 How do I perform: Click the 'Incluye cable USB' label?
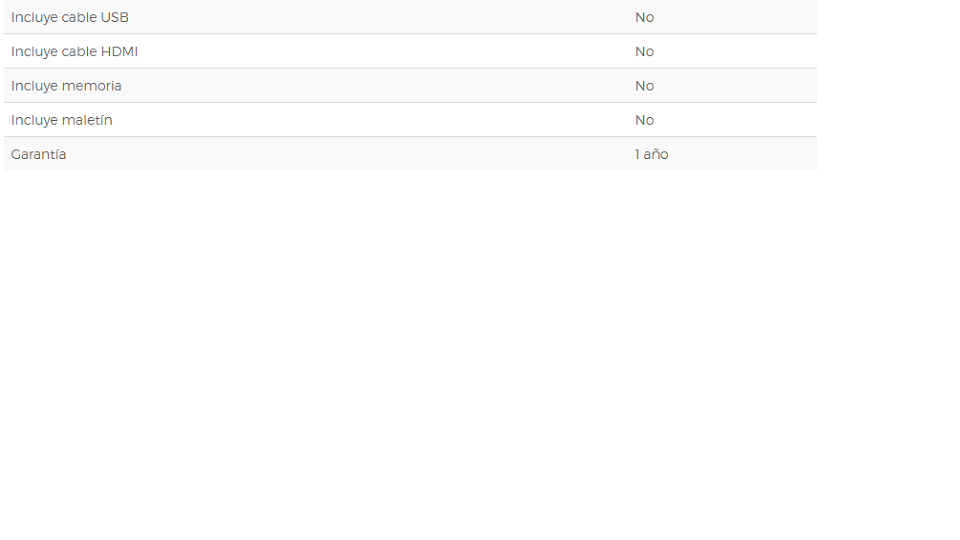pyautogui.click(x=70, y=17)
